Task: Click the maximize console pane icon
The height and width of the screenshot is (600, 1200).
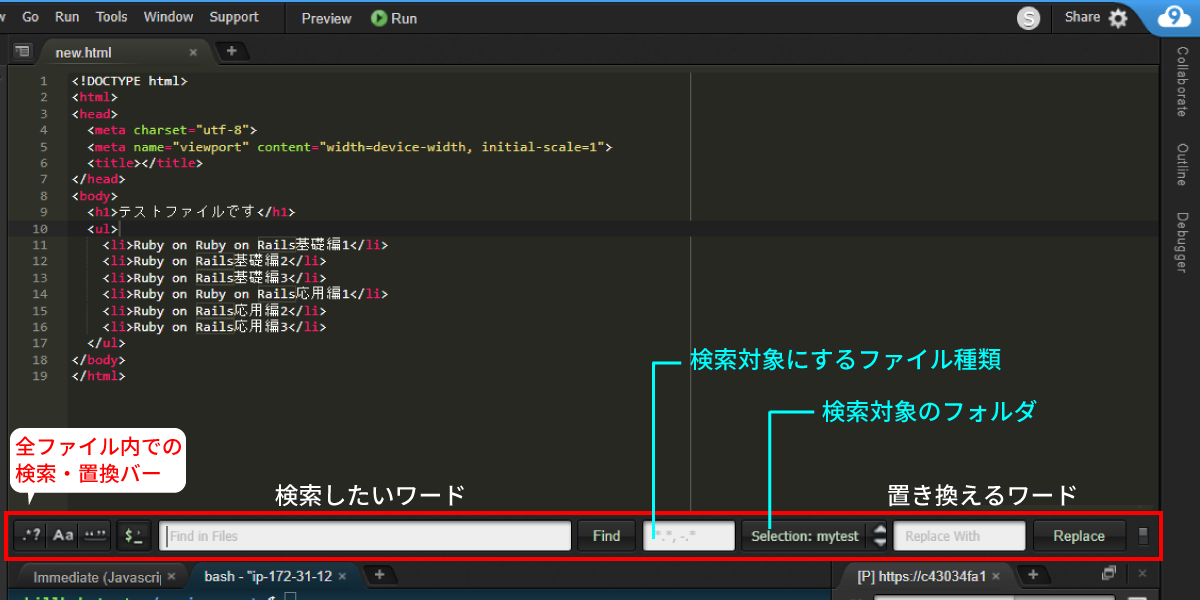Action: click(x=1109, y=574)
